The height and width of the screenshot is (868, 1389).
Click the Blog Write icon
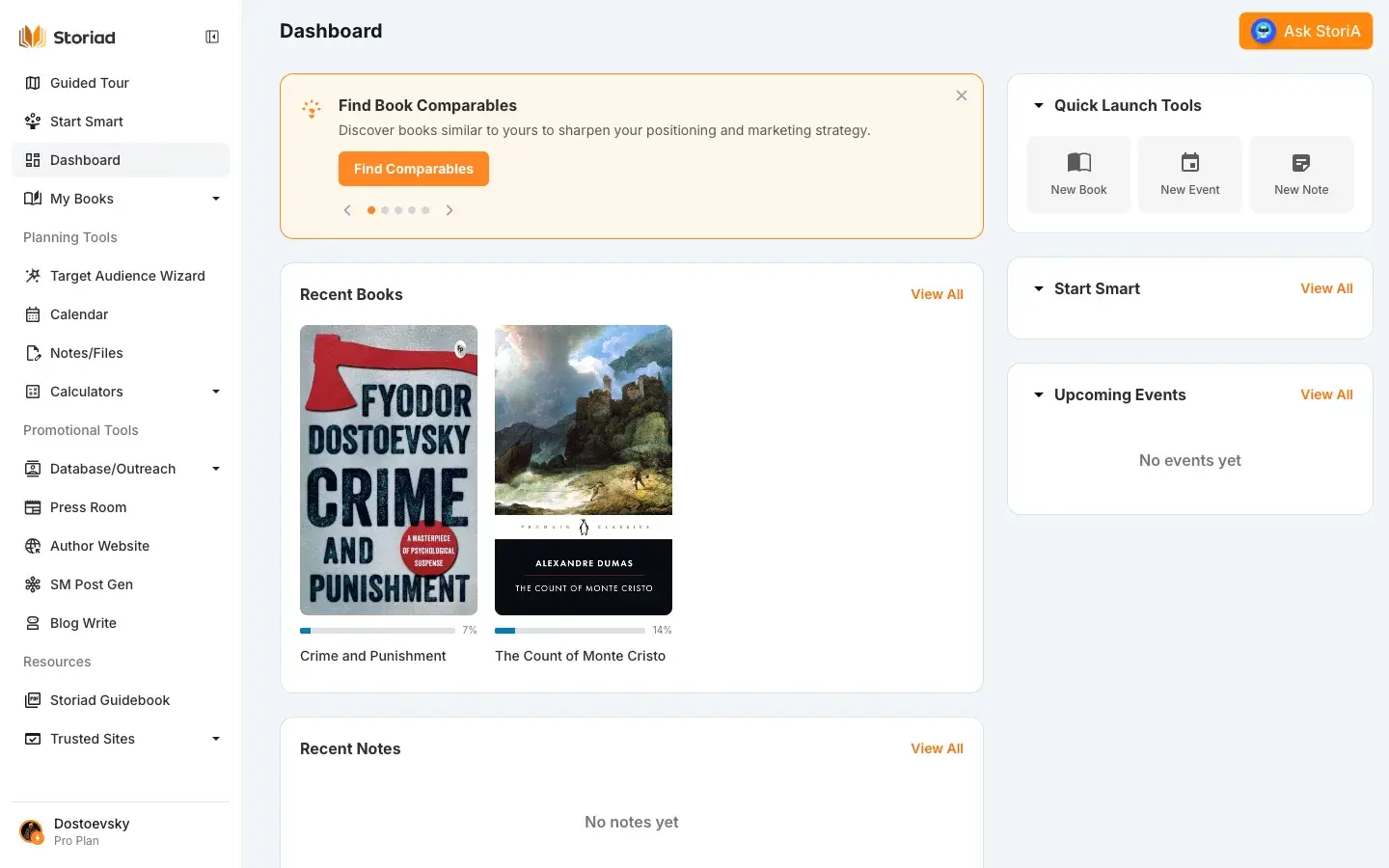coord(33,623)
